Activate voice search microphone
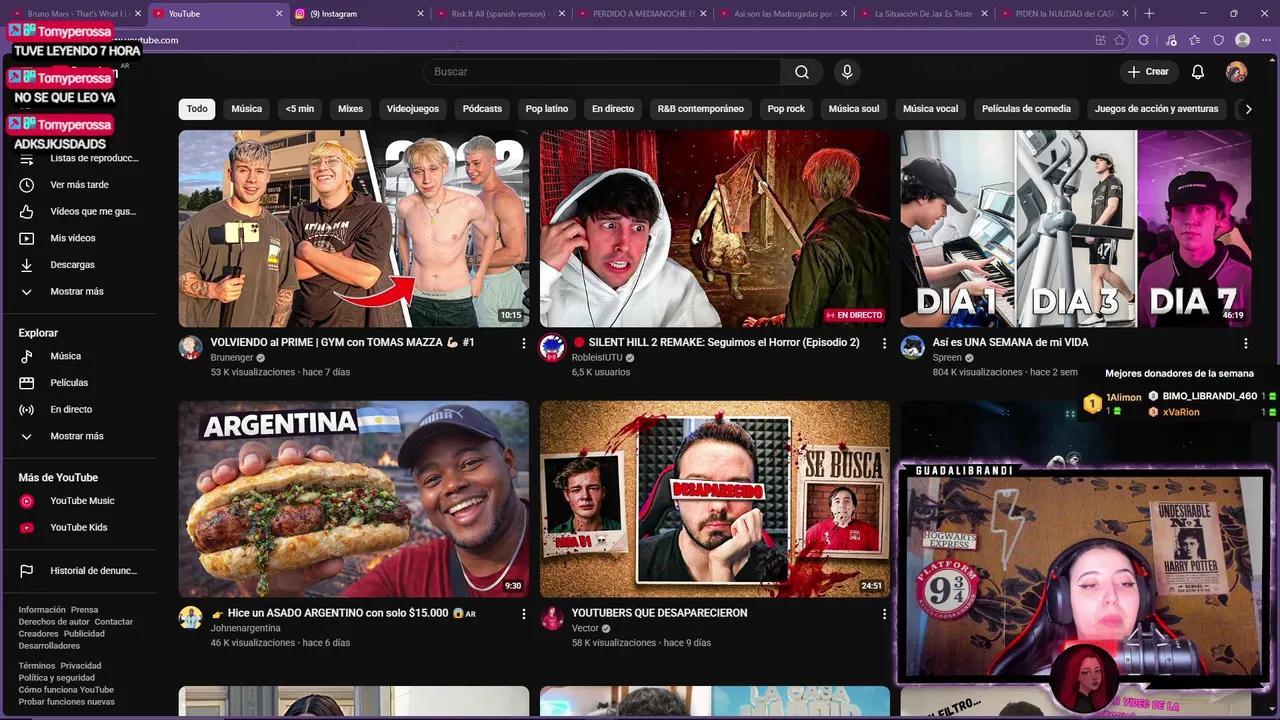 pyautogui.click(x=847, y=72)
